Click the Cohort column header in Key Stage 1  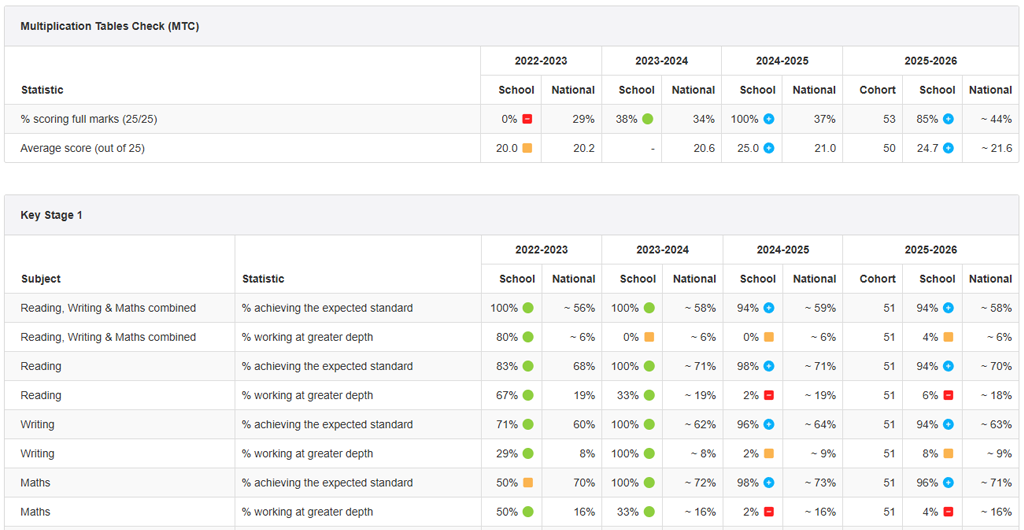(x=878, y=279)
